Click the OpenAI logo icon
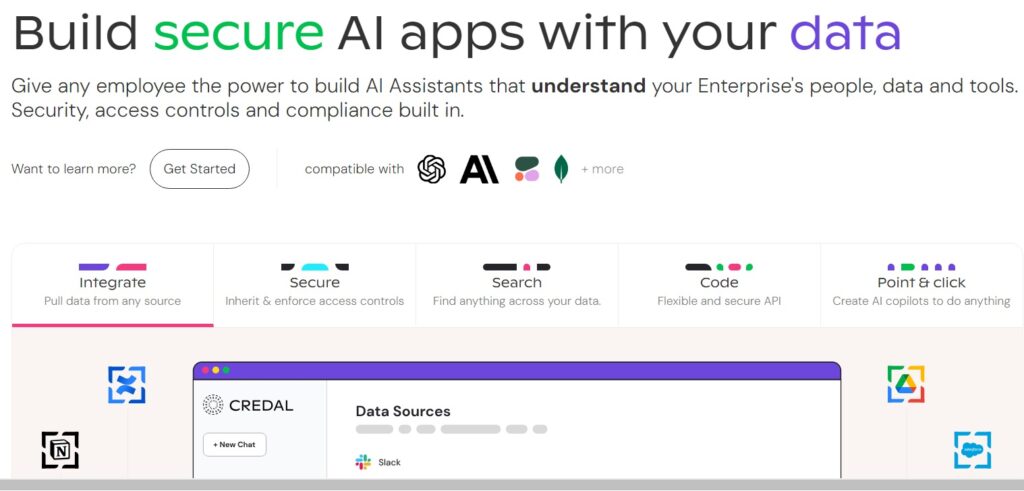This screenshot has width=1024, height=491. click(x=432, y=169)
